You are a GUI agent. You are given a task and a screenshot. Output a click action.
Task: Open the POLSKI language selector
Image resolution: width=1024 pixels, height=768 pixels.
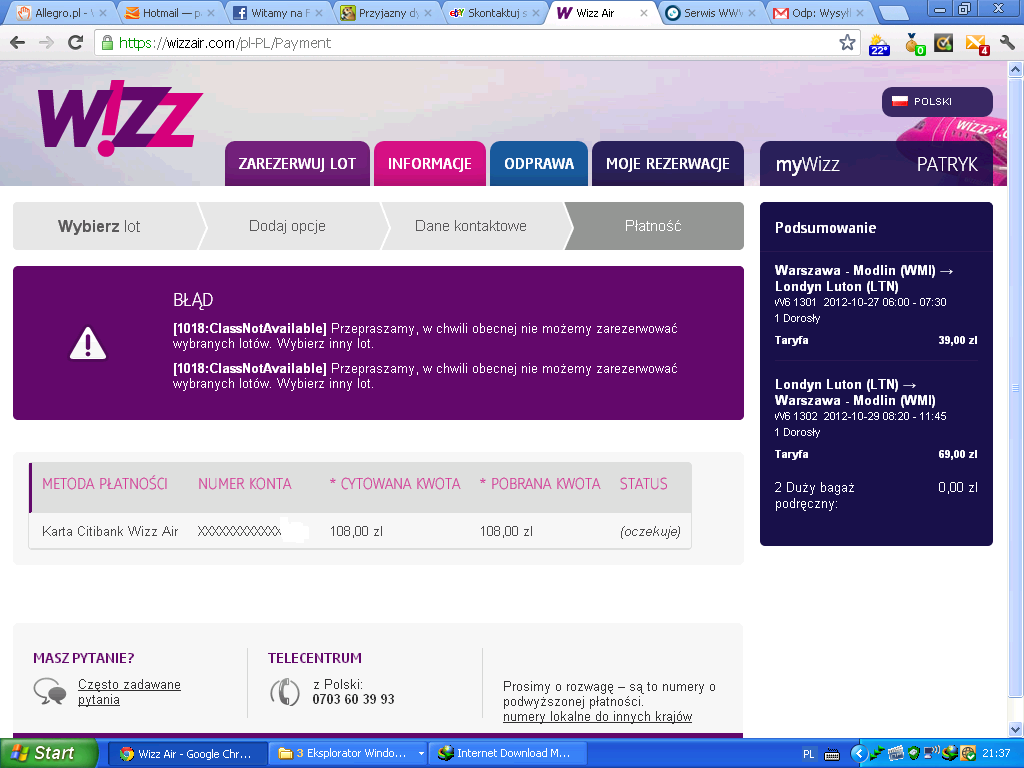coord(937,102)
